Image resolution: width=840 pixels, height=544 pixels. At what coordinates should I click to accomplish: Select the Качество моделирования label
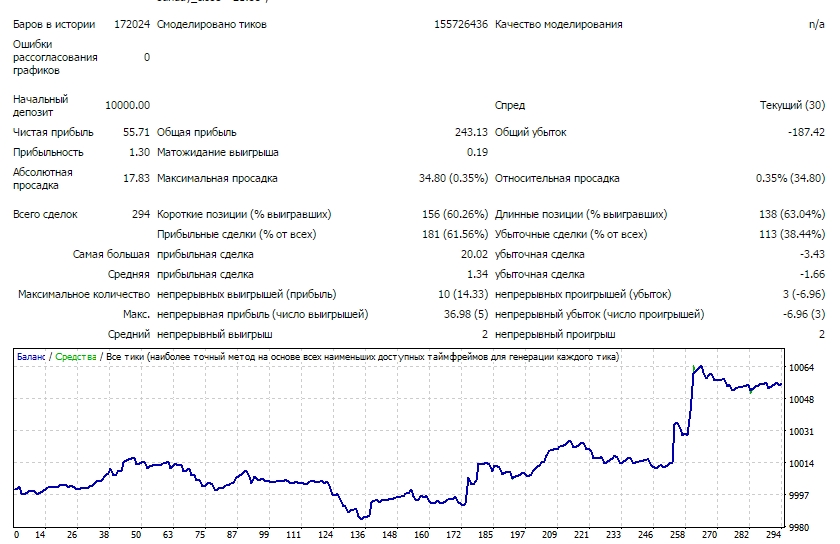click(558, 25)
